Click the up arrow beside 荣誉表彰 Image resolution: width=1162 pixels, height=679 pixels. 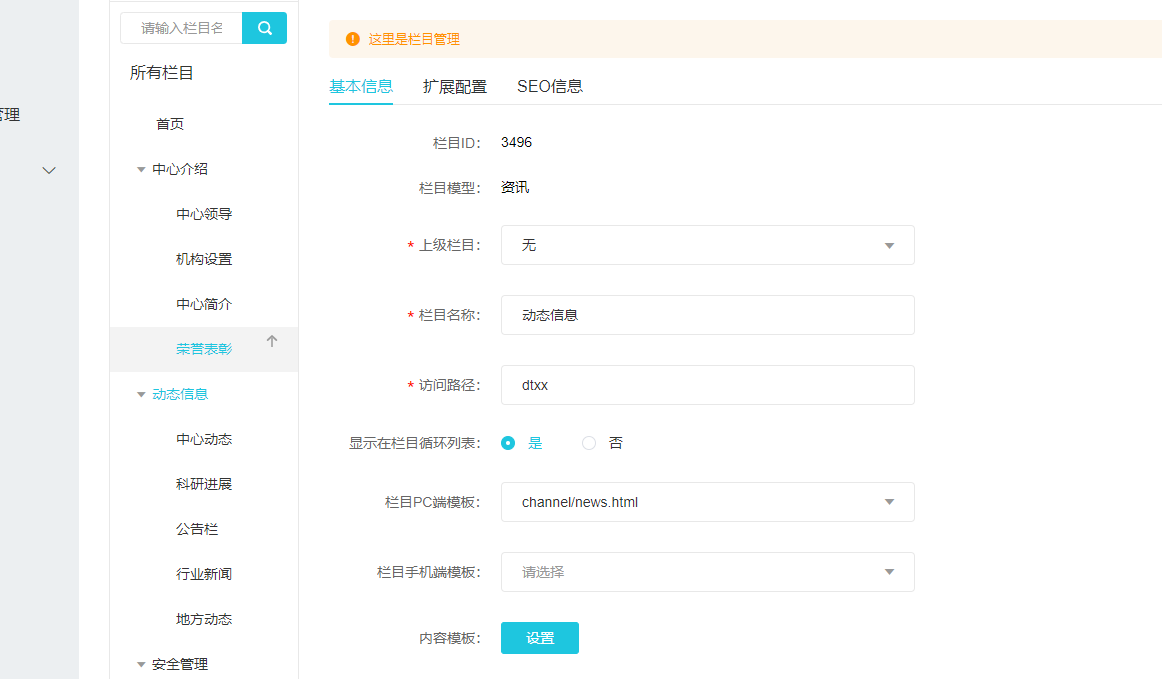click(x=272, y=341)
